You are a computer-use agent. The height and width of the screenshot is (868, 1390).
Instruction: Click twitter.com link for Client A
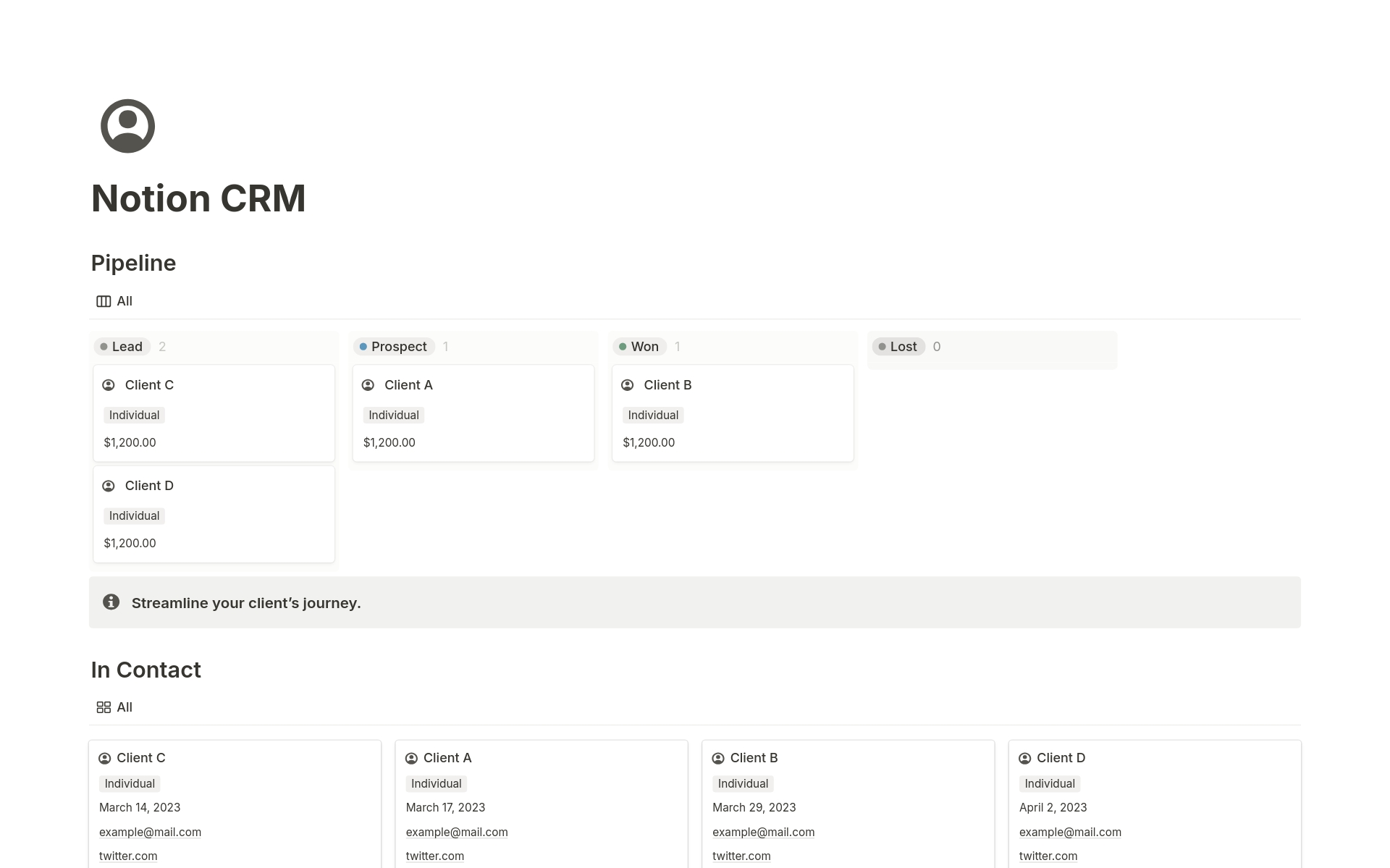click(x=434, y=855)
